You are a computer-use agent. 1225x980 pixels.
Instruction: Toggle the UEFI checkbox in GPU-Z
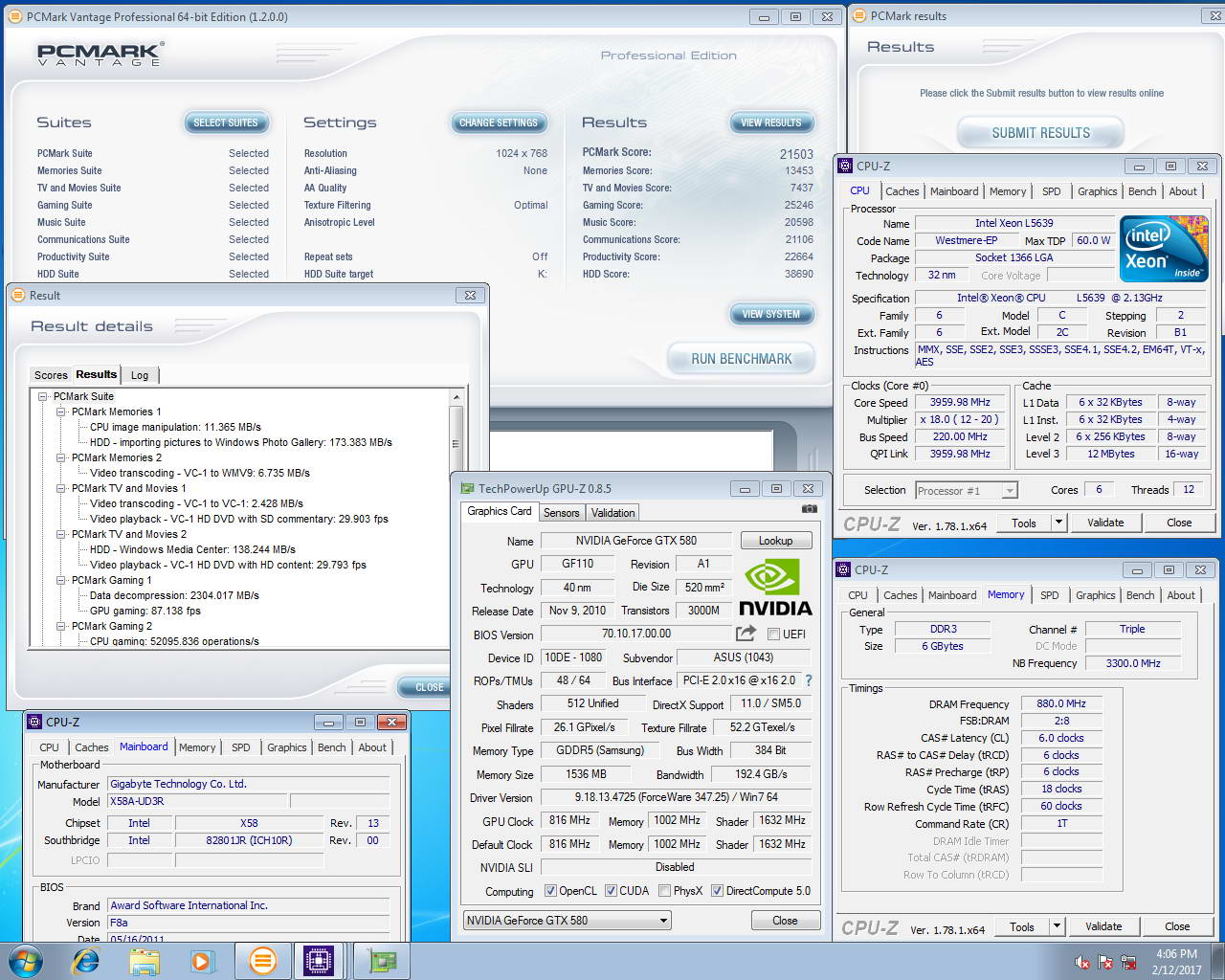(774, 634)
